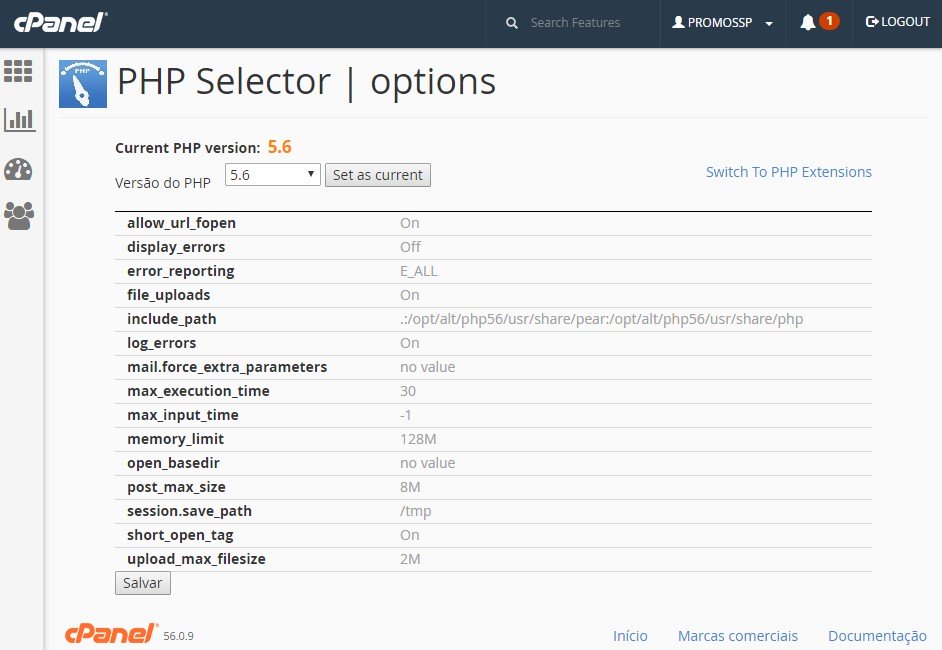Follow the Início footer link
Image resolution: width=942 pixels, height=650 pixels.
pyautogui.click(x=630, y=636)
